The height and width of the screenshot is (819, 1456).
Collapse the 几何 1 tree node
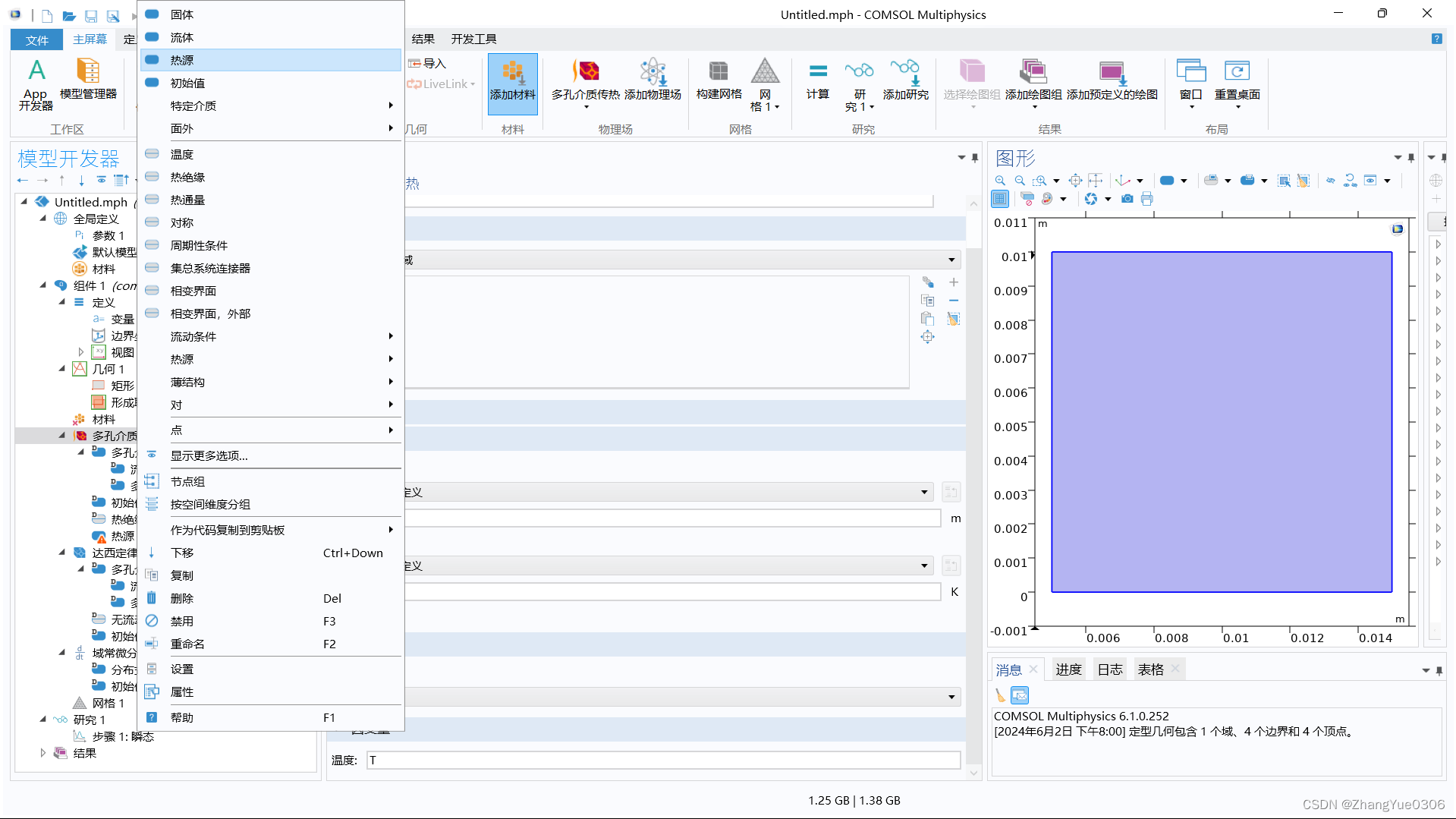pos(62,369)
